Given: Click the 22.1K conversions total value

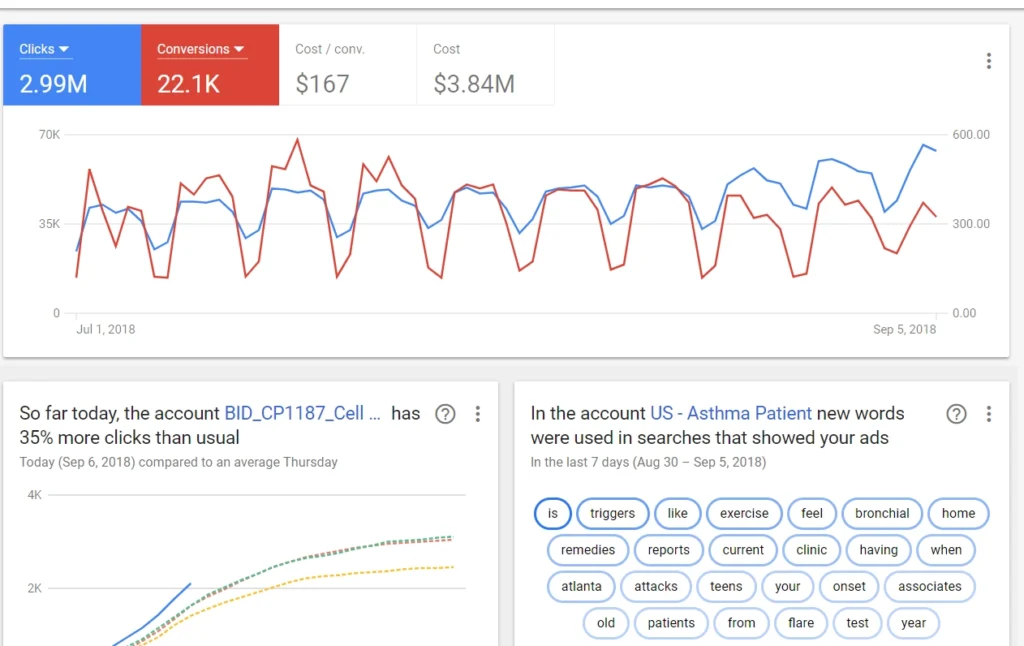Looking at the screenshot, I should pyautogui.click(x=188, y=84).
